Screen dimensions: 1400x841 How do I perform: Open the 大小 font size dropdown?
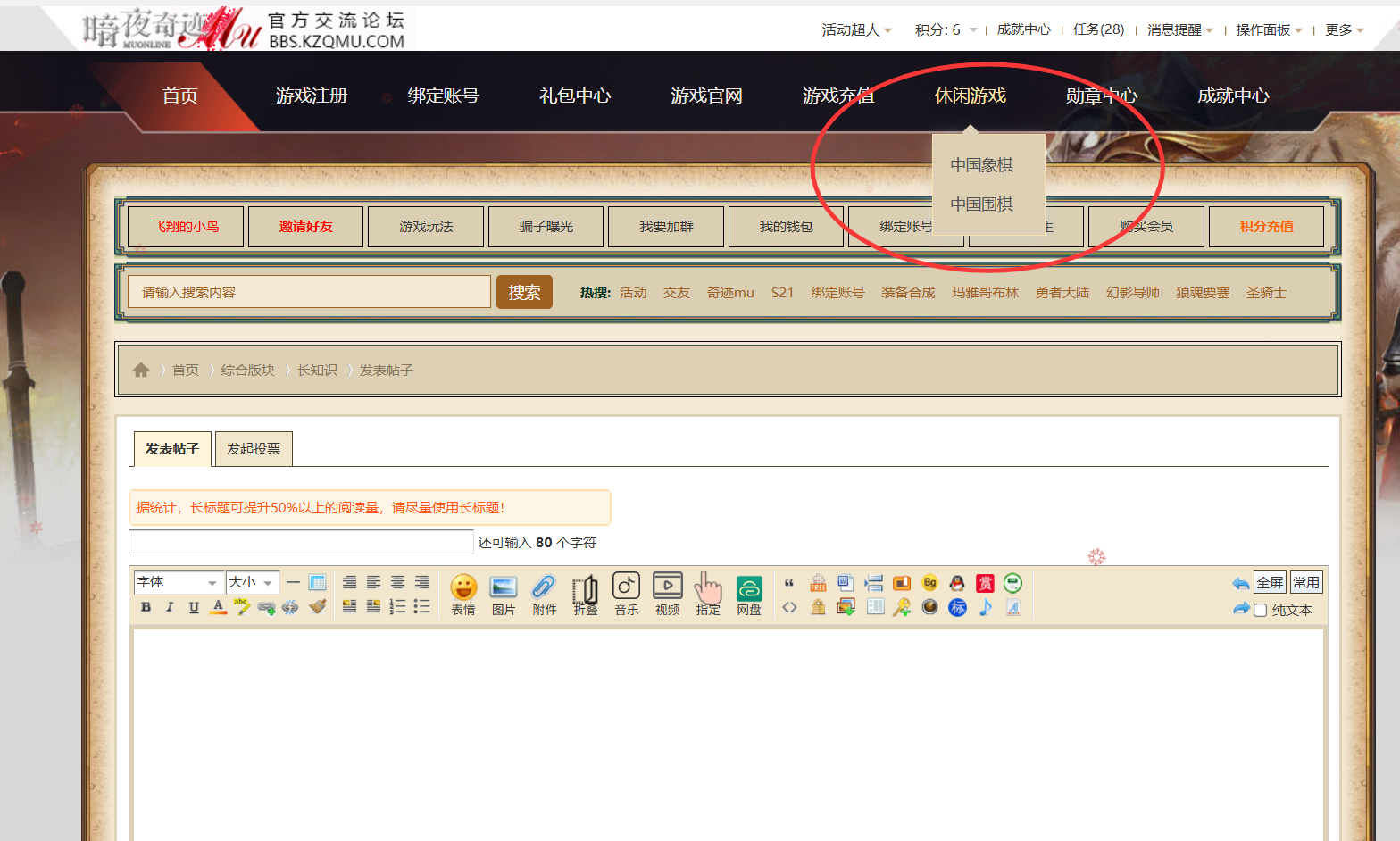(x=253, y=582)
